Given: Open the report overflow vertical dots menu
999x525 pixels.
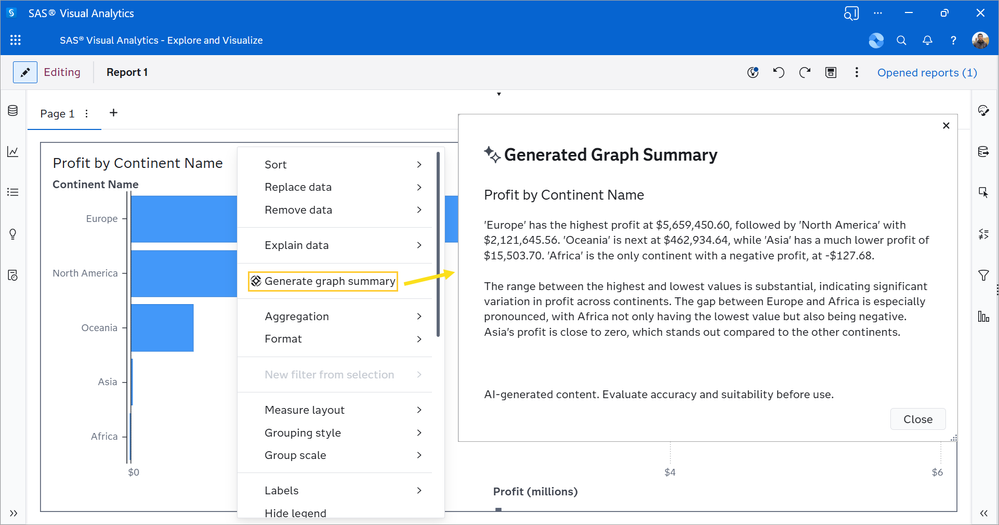Looking at the screenshot, I should coord(856,73).
